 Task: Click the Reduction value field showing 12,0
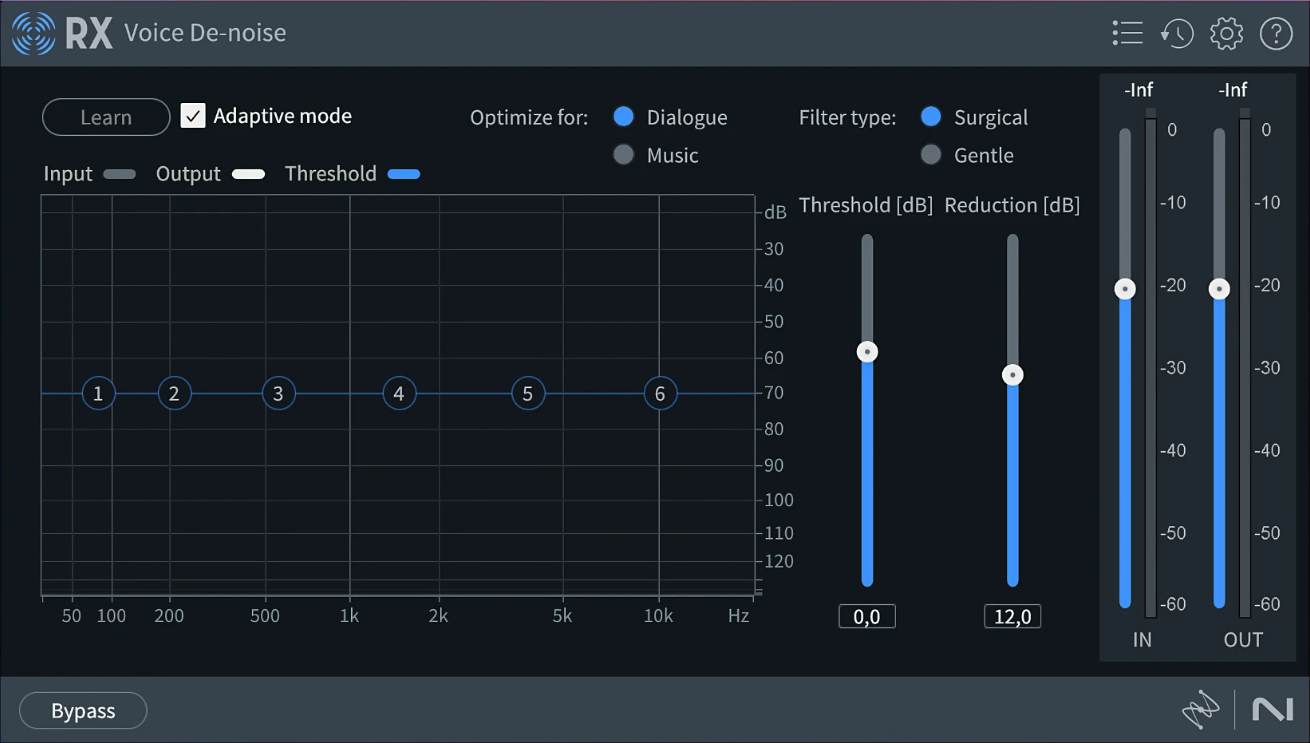click(1012, 617)
